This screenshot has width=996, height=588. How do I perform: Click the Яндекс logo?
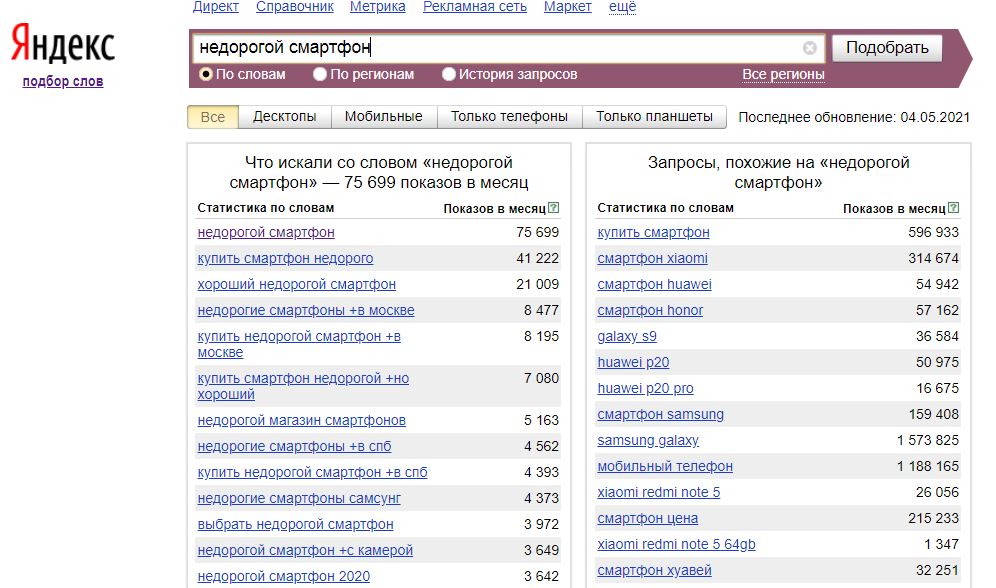click(x=62, y=46)
